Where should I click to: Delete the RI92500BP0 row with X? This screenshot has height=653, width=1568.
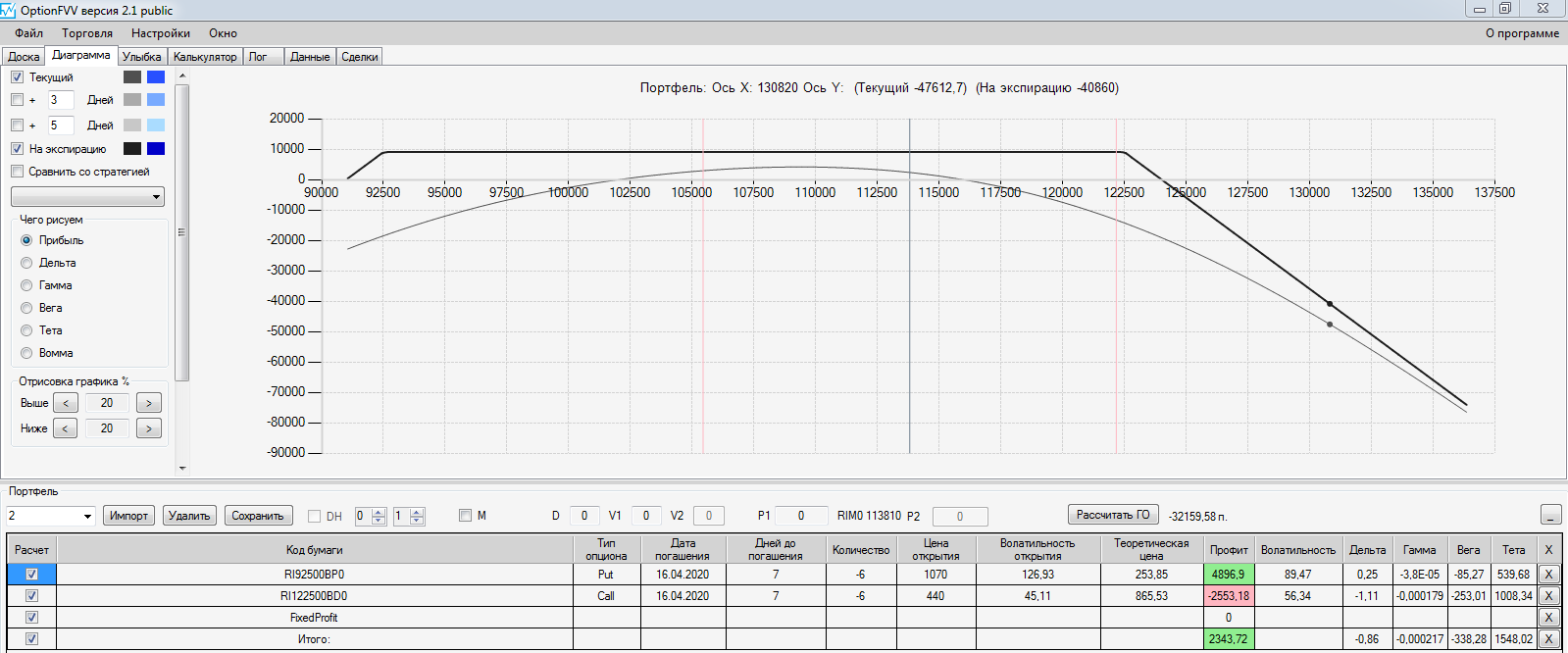click(1548, 575)
